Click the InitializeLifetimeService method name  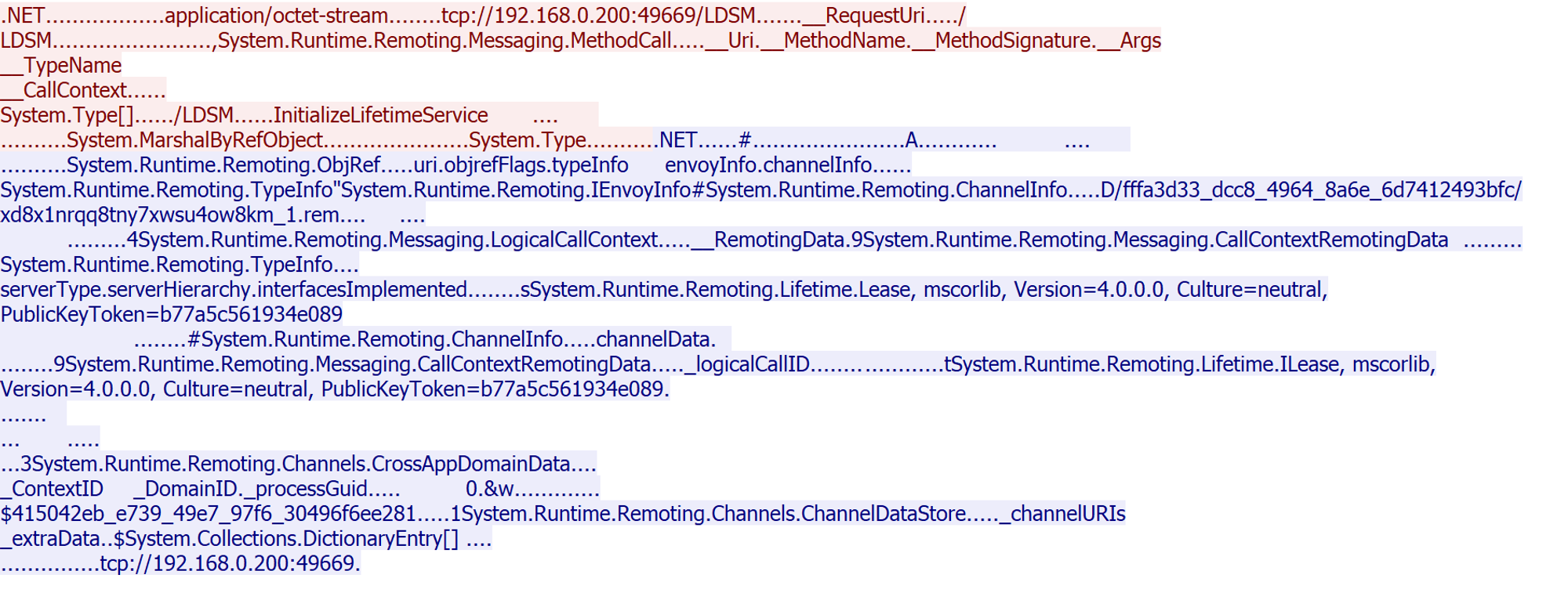pyautogui.click(x=380, y=116)
